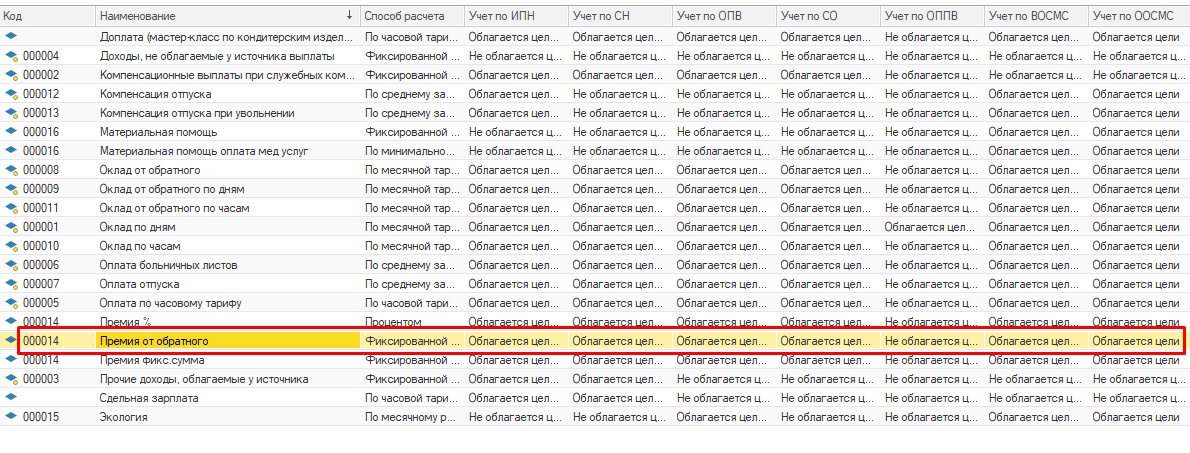The width and height of the screenshot is (1190, 453).
Task: Click the Способ расчета column header
Action: click(413, 15)
